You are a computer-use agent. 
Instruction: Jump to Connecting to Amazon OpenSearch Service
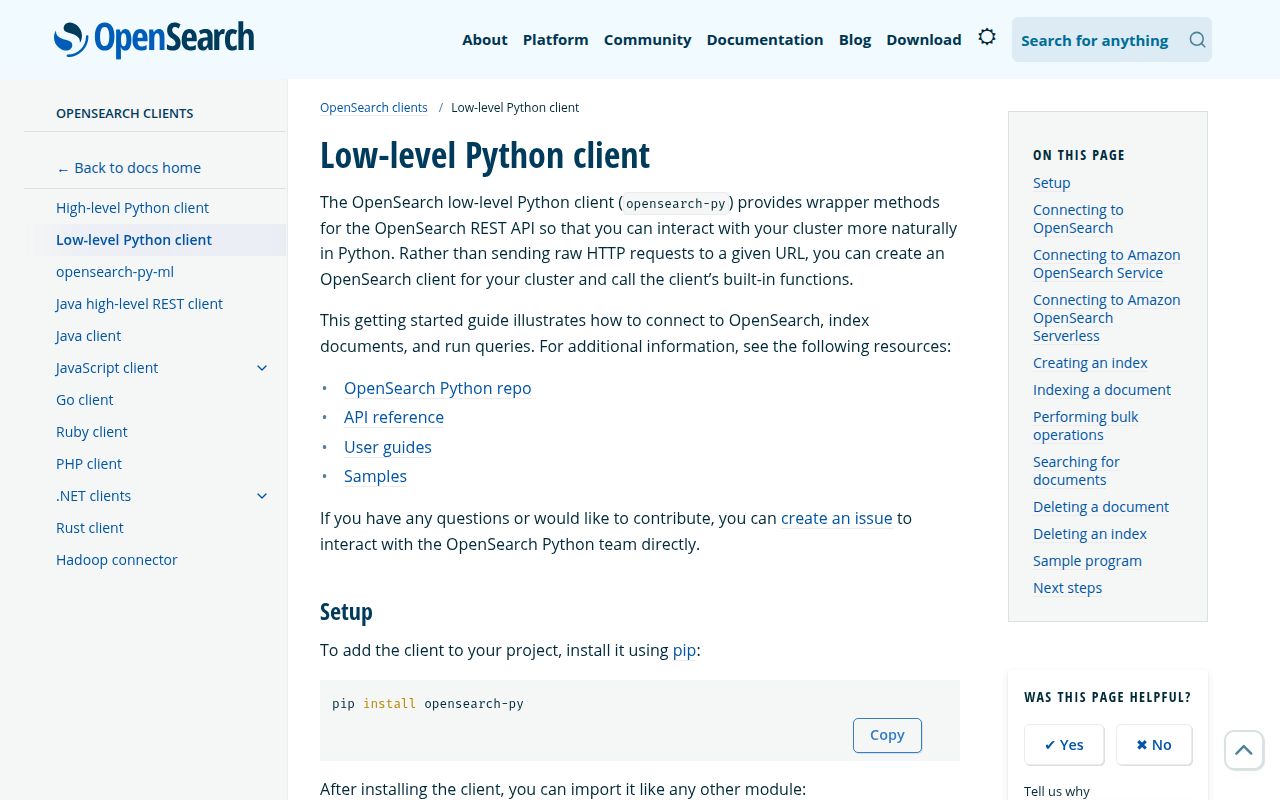click(x=1107, y=264)
